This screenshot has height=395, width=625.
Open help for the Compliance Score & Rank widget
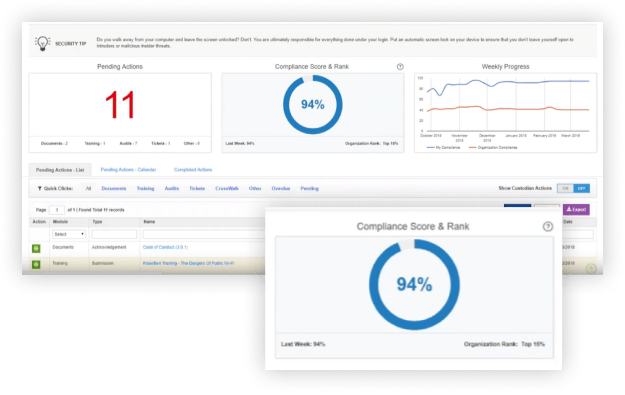pos(400,67)
